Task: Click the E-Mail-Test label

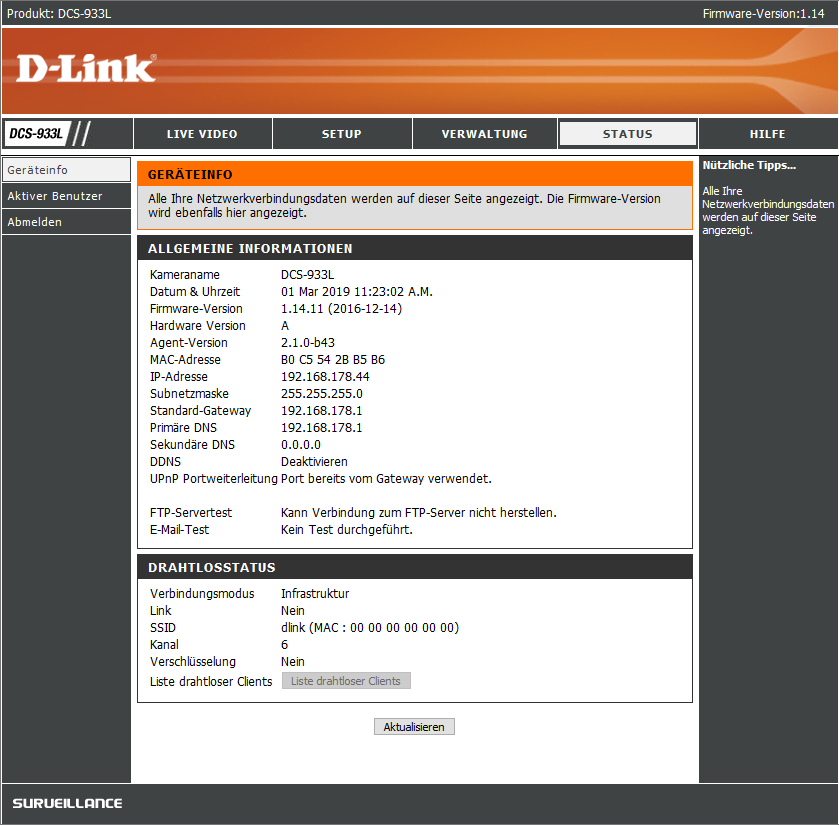Action: (179, 530)
